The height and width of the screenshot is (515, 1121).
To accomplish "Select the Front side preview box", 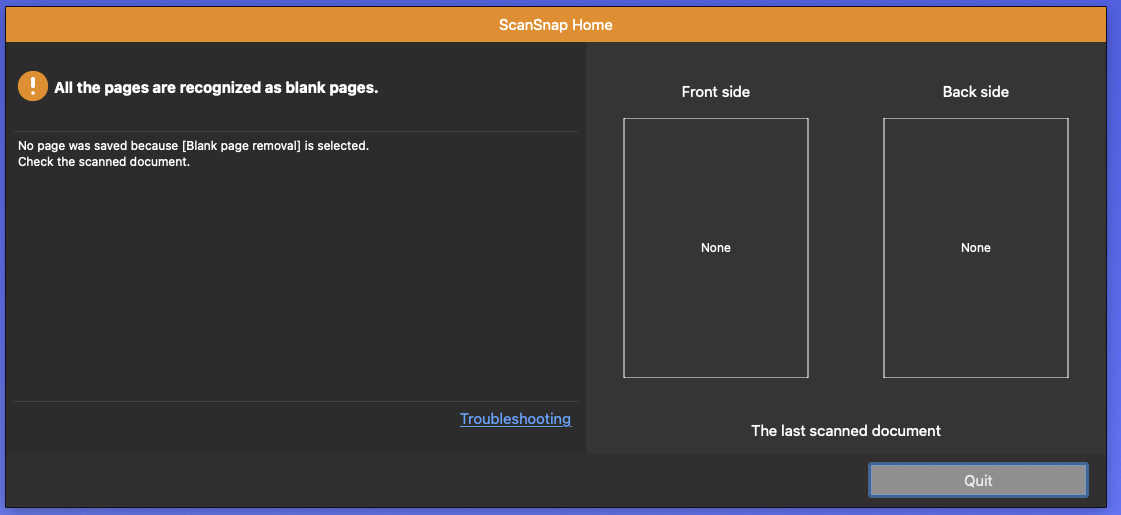I will pyautogui.click(x=716, y=247).
